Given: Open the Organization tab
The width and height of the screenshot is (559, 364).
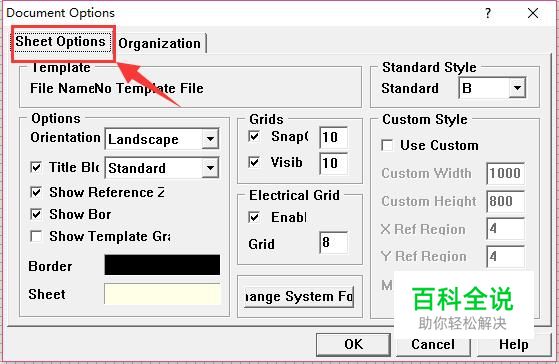Looking at the screenshot, I should tap(160, 44).
